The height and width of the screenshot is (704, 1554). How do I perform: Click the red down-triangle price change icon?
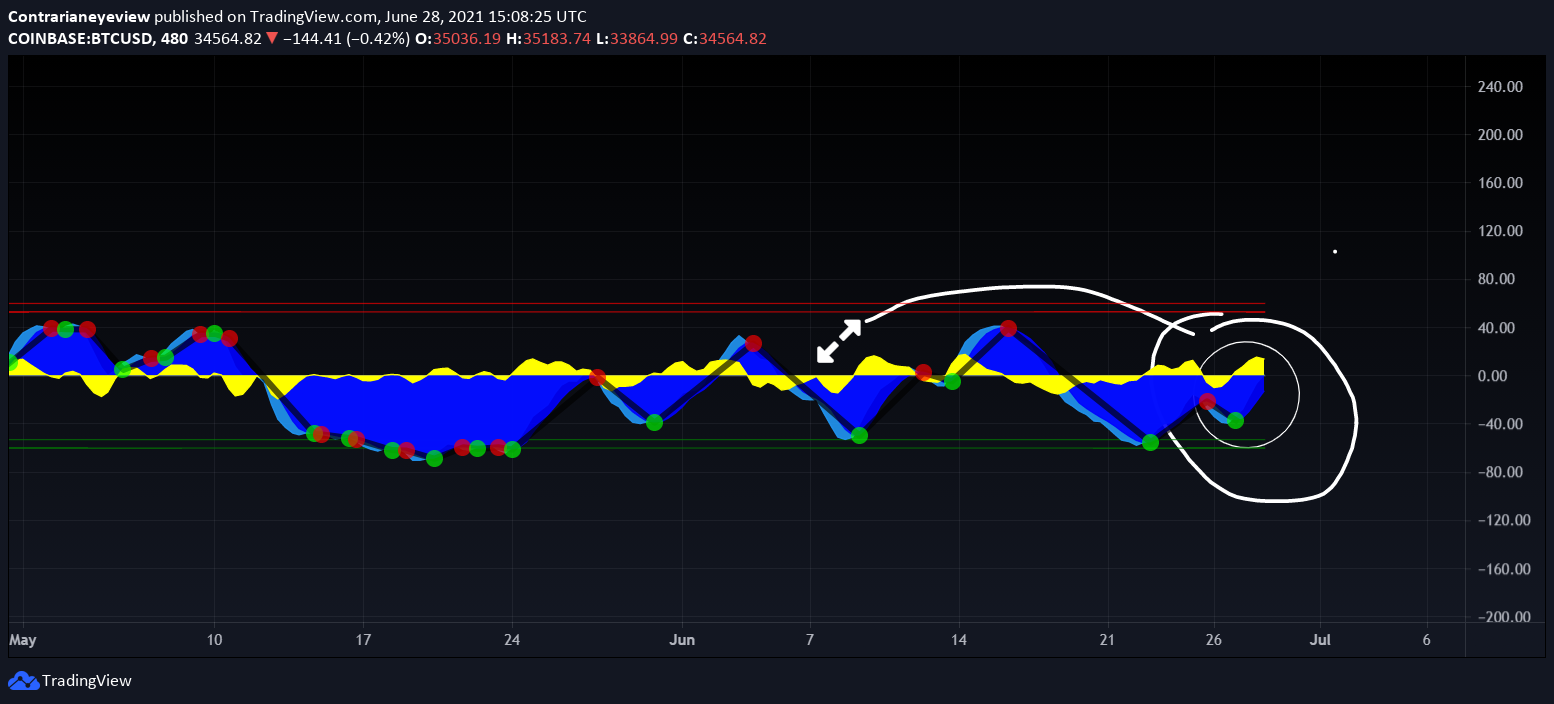tap(271, 38)
